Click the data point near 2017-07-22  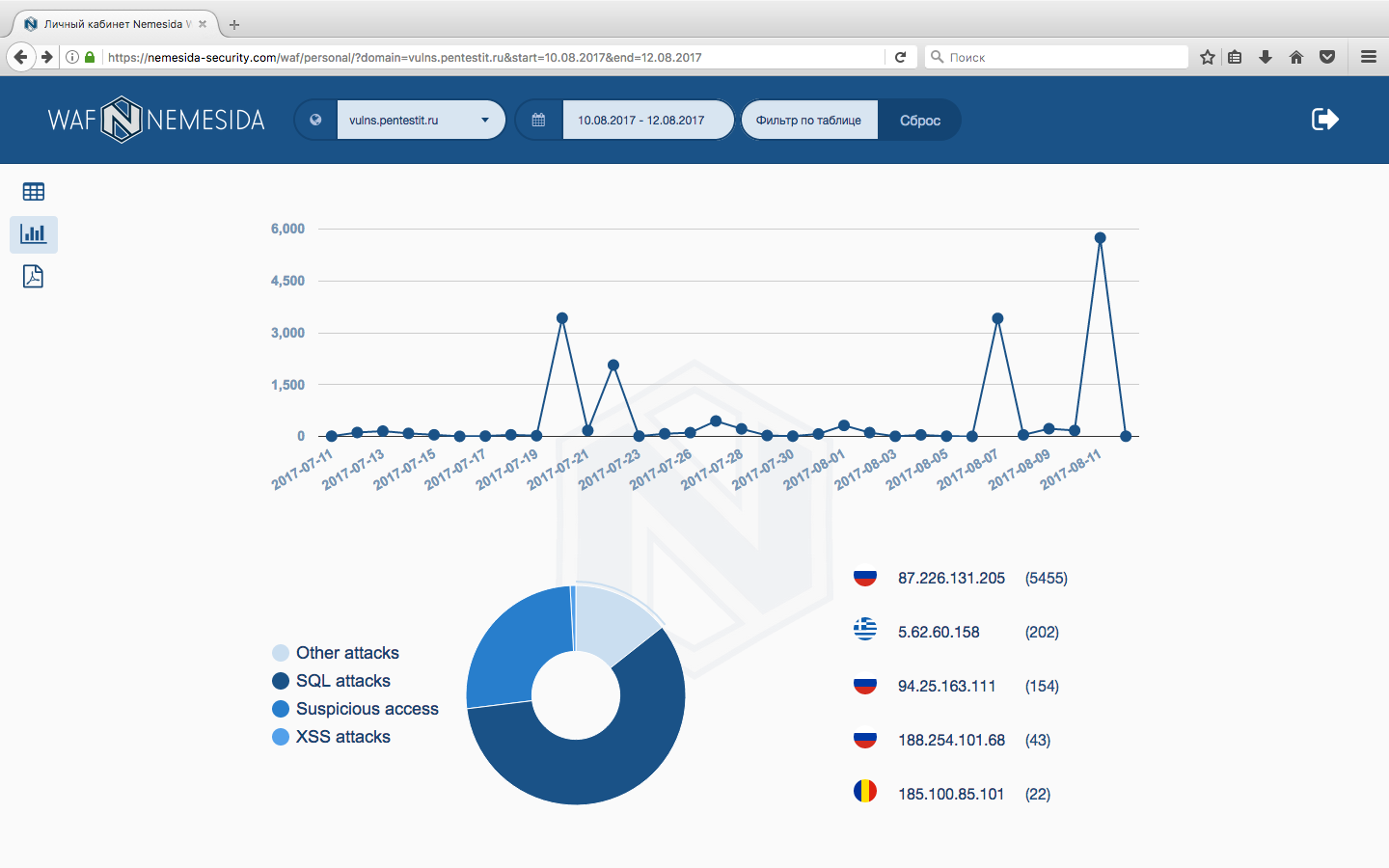pyautogui.click(x=613, y=365)
